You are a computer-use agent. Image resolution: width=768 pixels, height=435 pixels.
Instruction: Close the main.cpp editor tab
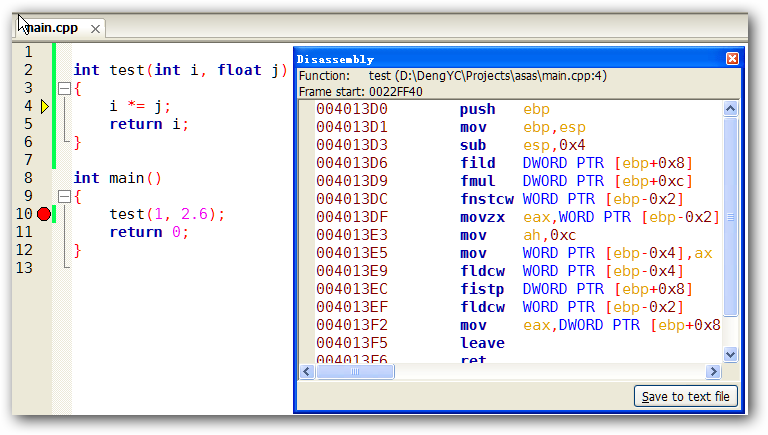[x=96, y=29]
